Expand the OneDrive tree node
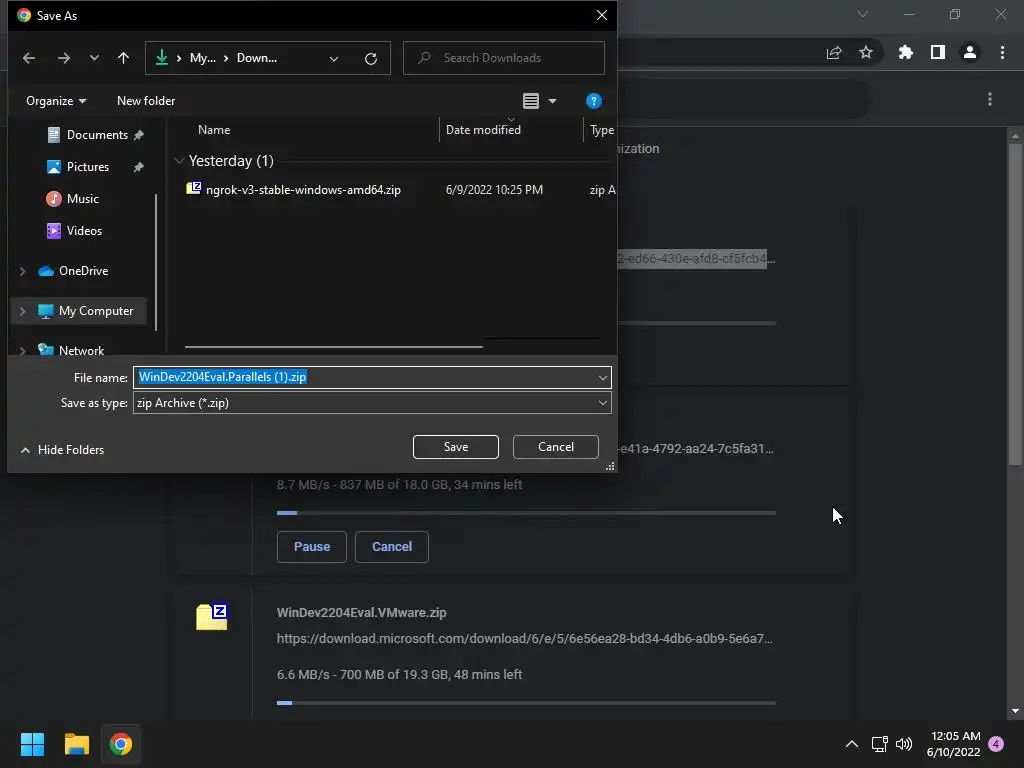Viewport: 1024px width, 768px height. (x=23, y=271)
